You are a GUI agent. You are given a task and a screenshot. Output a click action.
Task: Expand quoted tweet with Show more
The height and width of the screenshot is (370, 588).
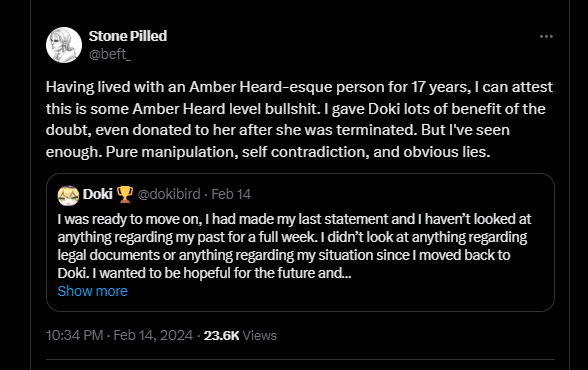(x=92, y=291)
